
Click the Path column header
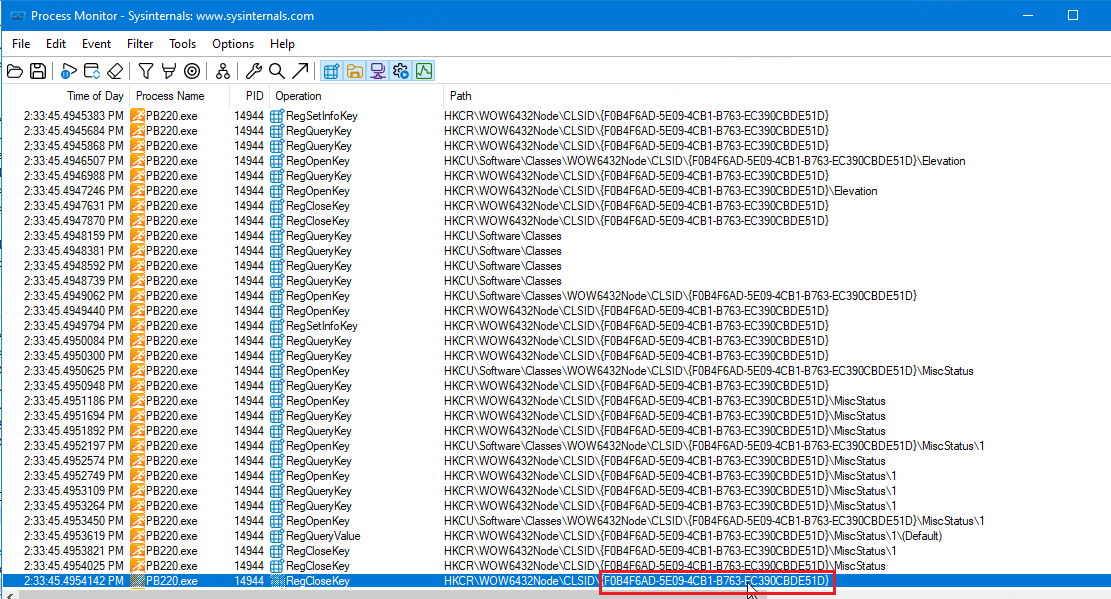tap(461, 96)
